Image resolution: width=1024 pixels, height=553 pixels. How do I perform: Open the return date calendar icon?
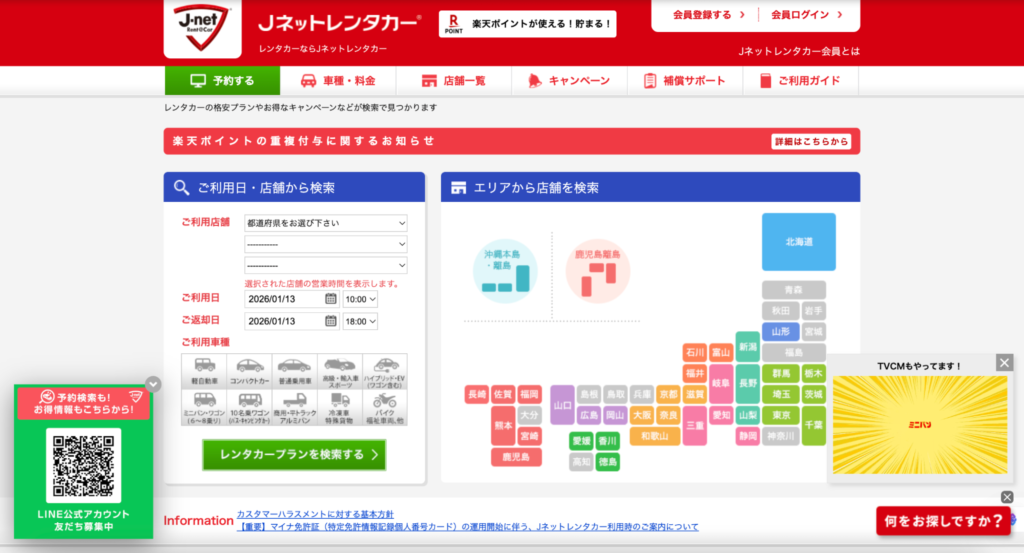click(331, 321)
